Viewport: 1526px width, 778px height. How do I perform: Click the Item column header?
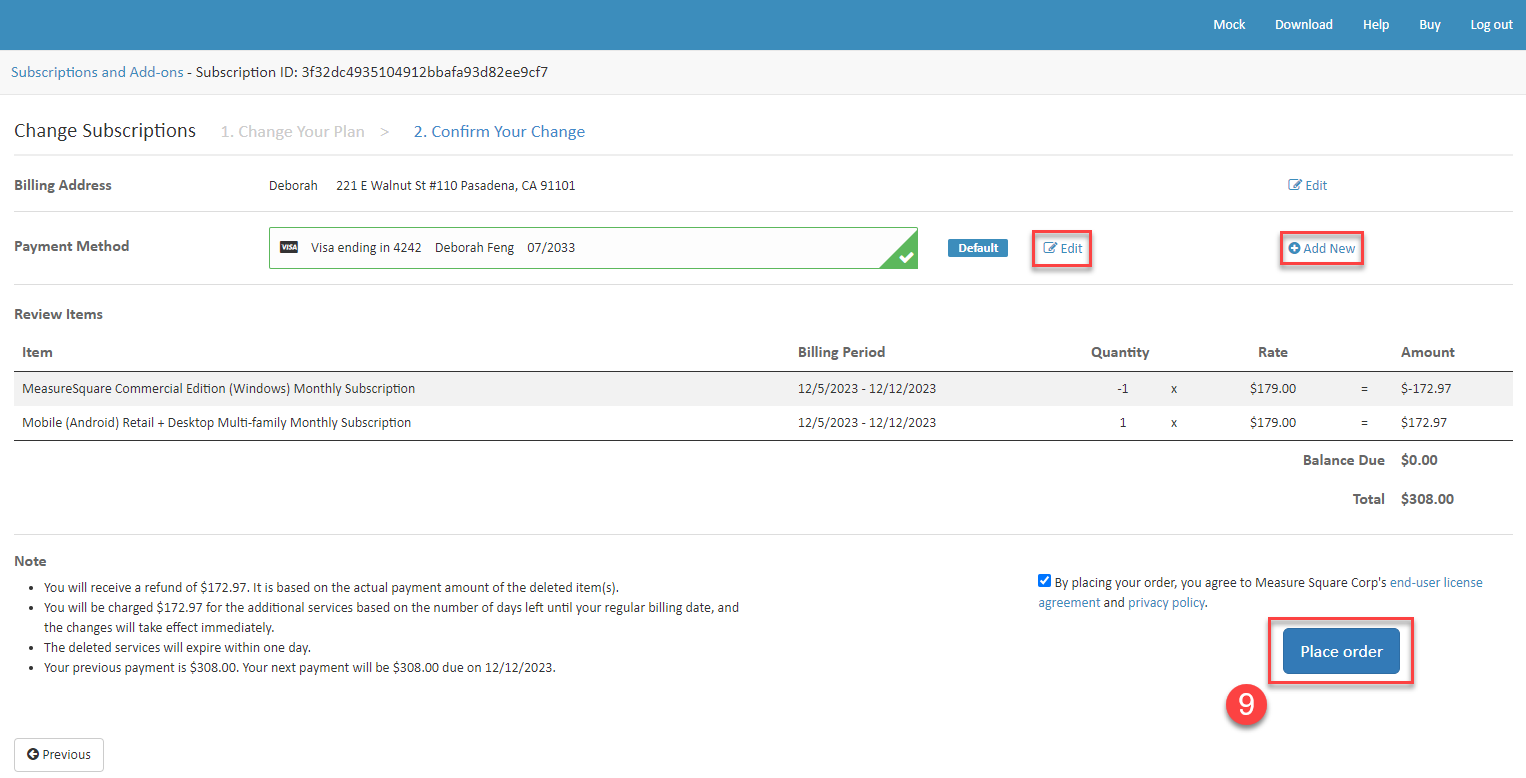tap(37, 352)
